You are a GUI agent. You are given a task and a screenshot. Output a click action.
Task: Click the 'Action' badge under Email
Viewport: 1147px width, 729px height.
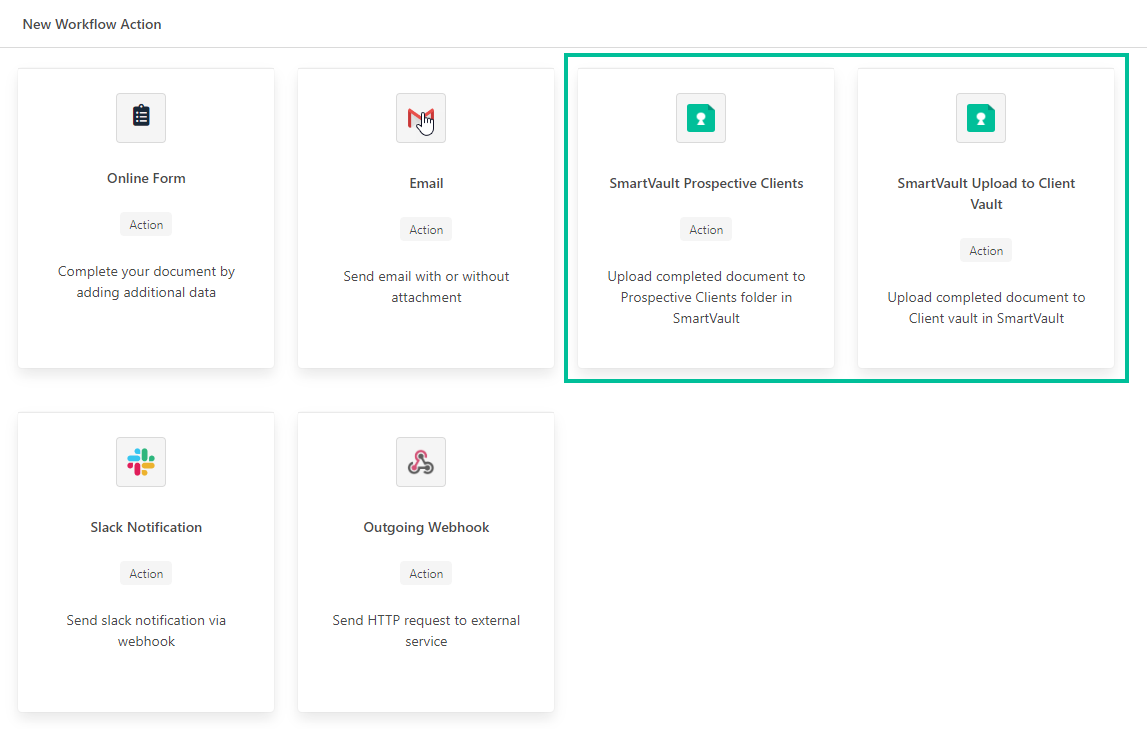click(426, 229)
